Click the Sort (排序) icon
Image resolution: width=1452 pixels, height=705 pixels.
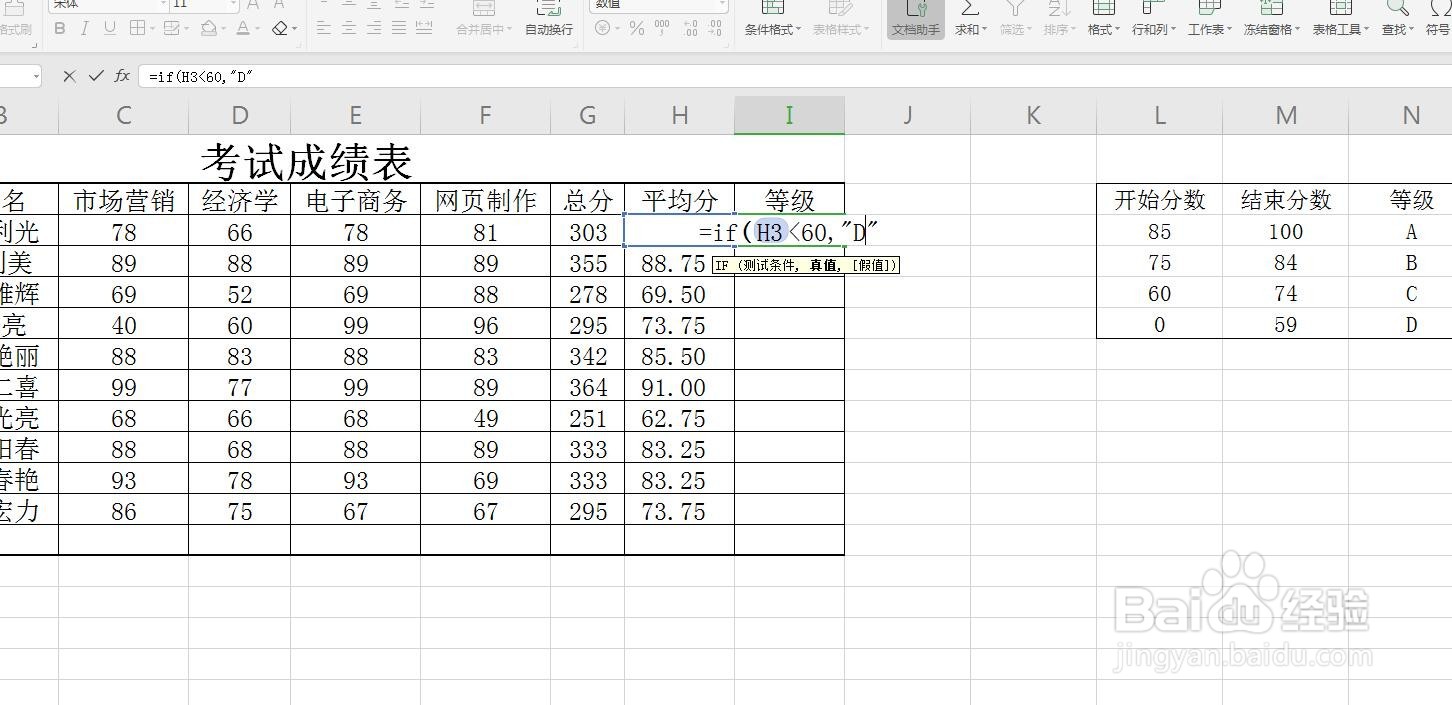1058,9
